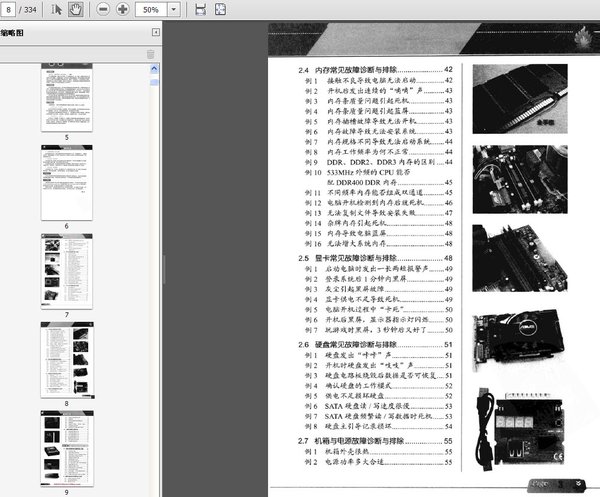Click the memory module photo
Viewport: 600px width, 497px height.
click(x=520, y=99)
